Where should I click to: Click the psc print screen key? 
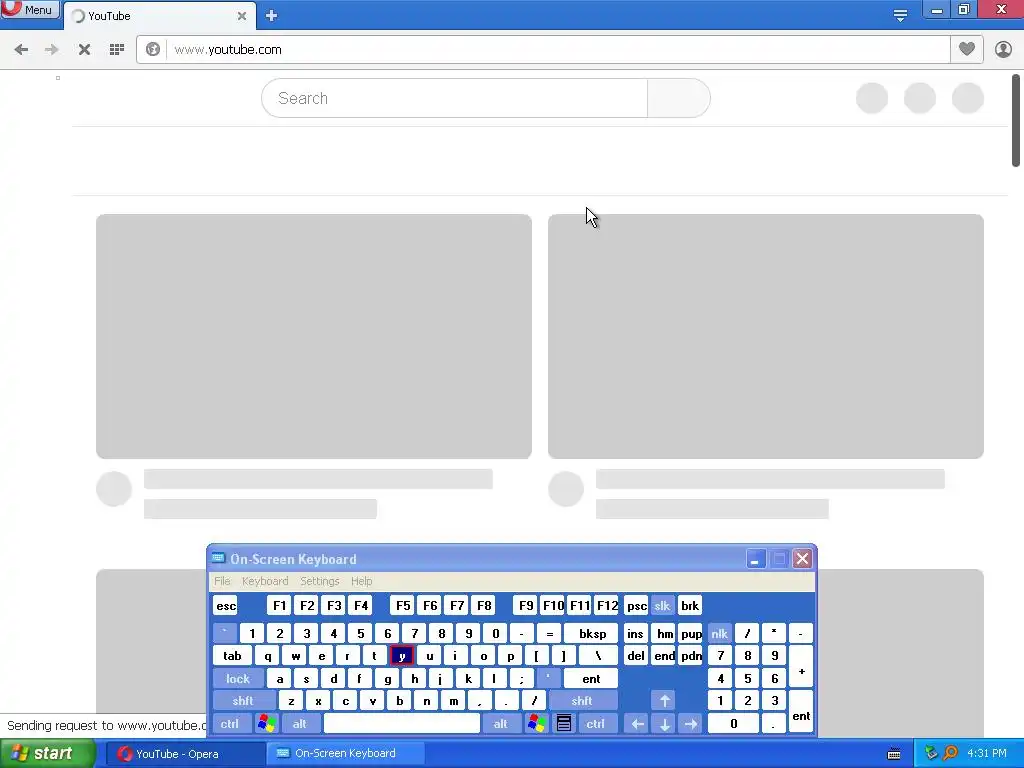636,605
